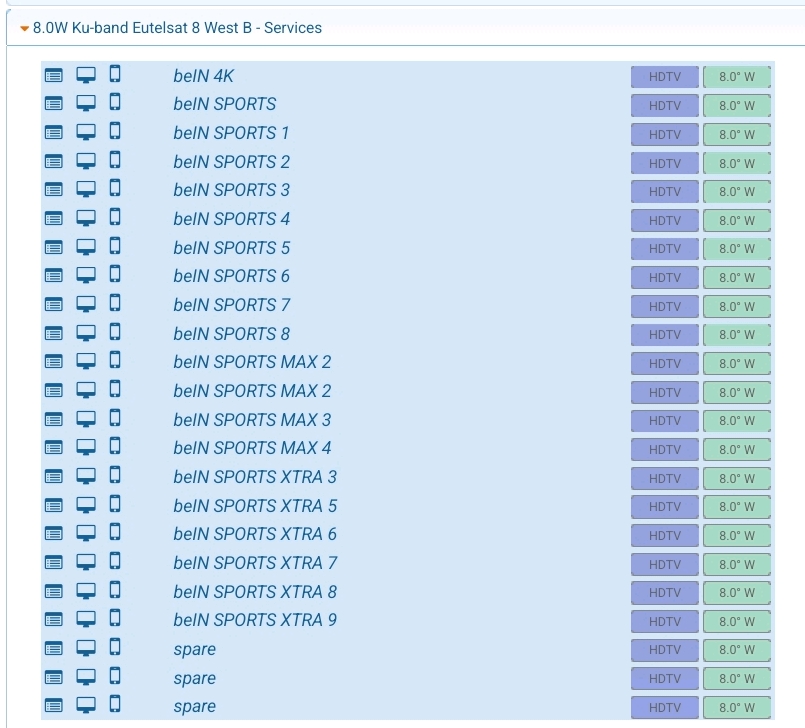Click the HDTV badge for beIN SPORTS XTRA 5
The image size is (805, 728).
pyautogui.click(x=665, y=507)
